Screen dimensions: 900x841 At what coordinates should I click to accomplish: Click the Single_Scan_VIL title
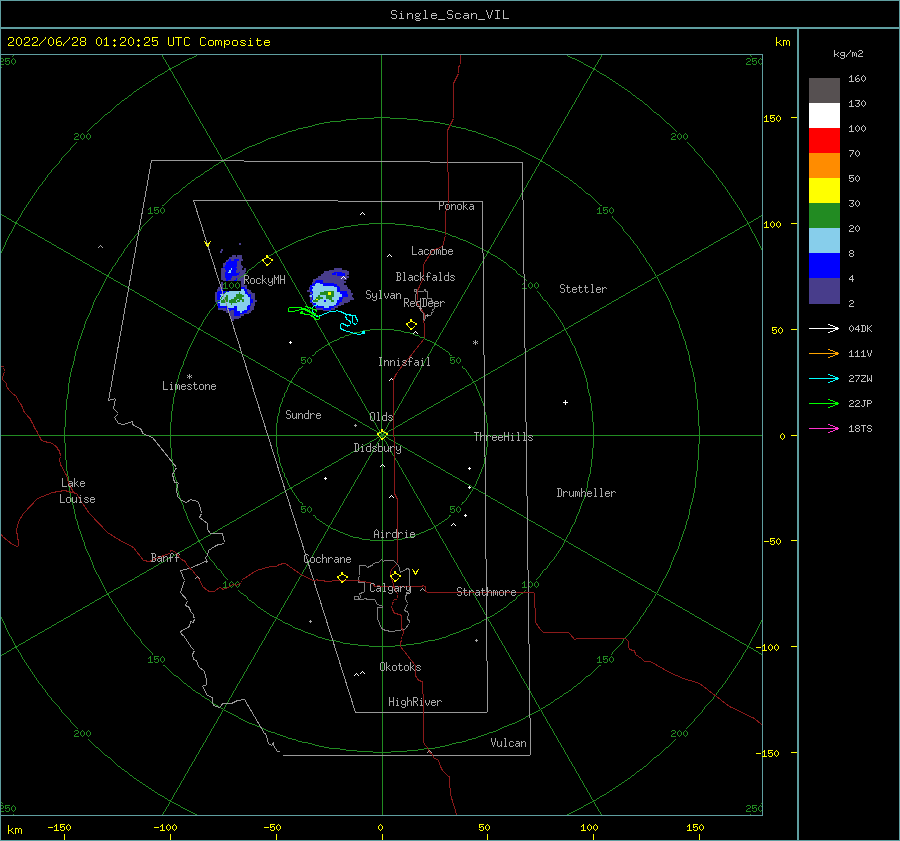pos(449,14)
